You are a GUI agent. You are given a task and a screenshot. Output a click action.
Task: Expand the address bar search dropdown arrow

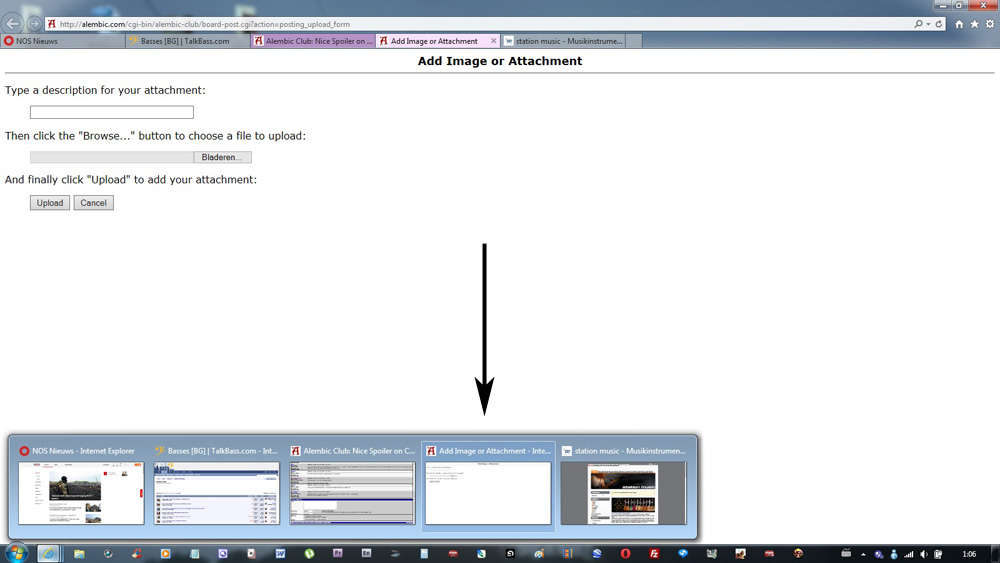929,23
